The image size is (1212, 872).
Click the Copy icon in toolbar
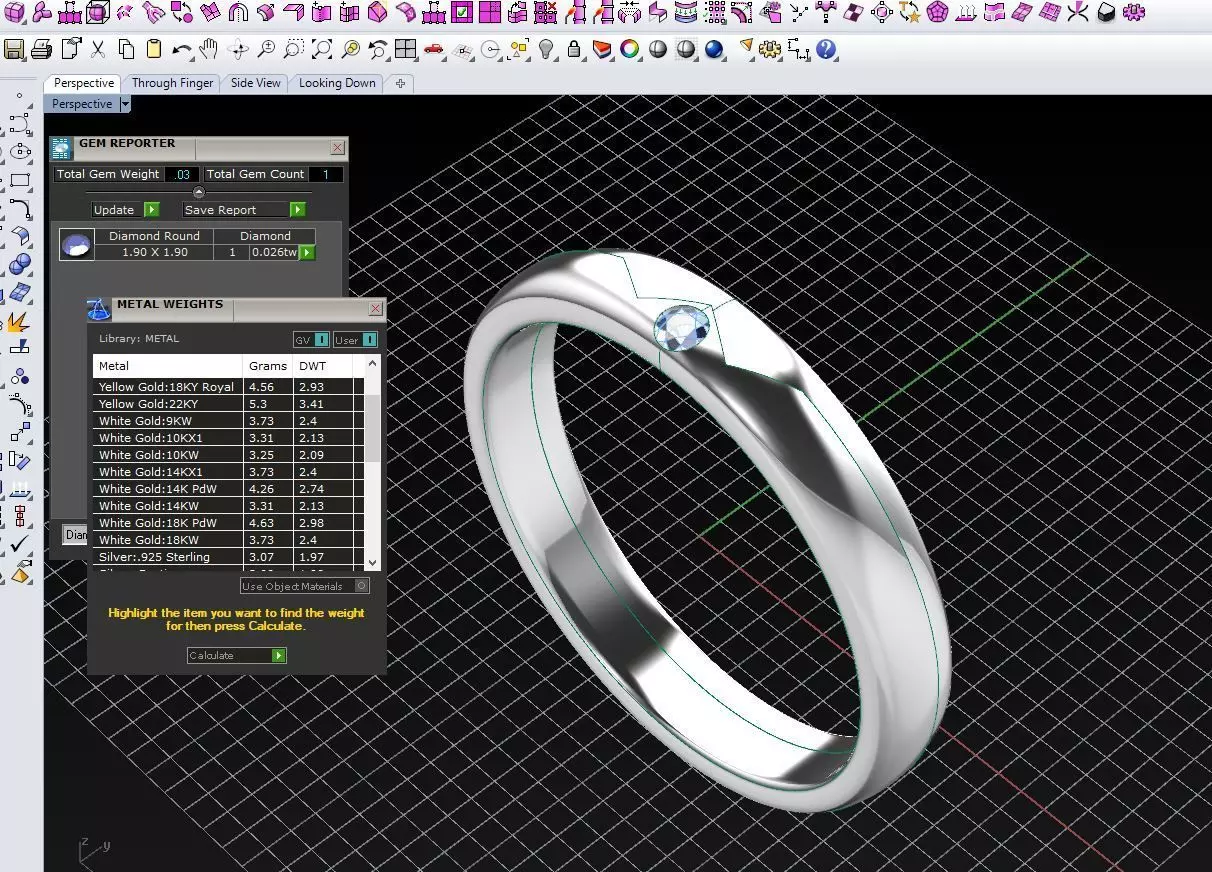click(126, 49)
